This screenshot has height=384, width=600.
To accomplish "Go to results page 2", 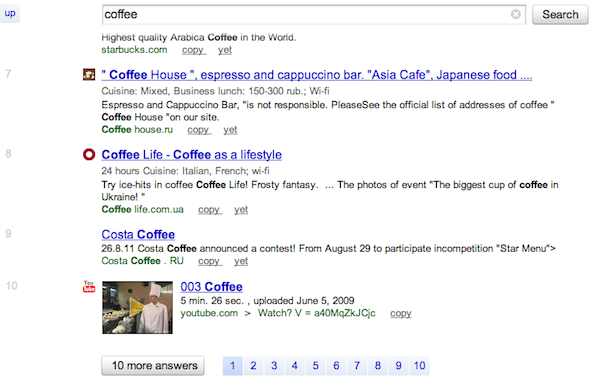I will click(x=253, y=366).
